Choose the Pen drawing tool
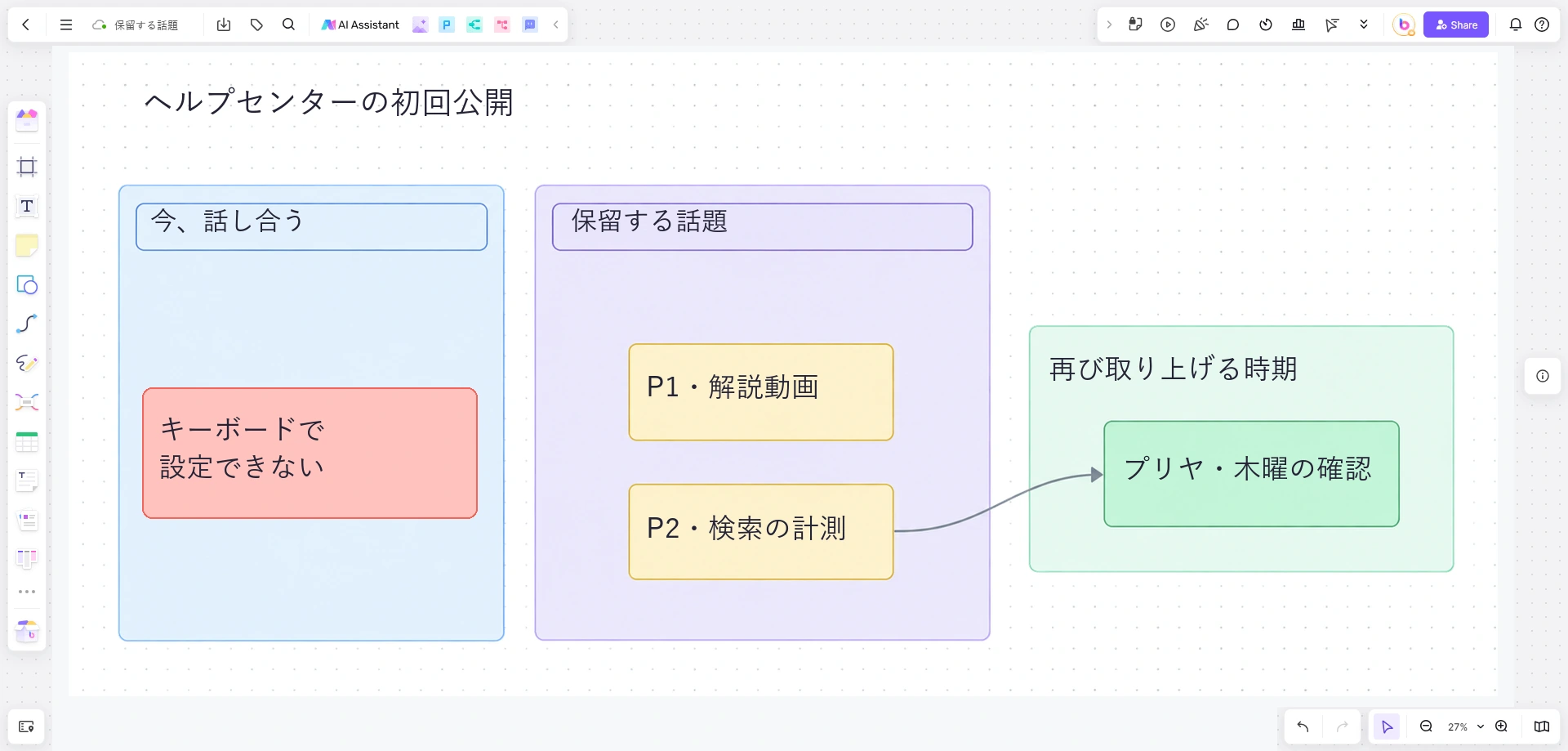This screenshot has width=1568, height=751. pyautogui.click(x=27, y=363)
